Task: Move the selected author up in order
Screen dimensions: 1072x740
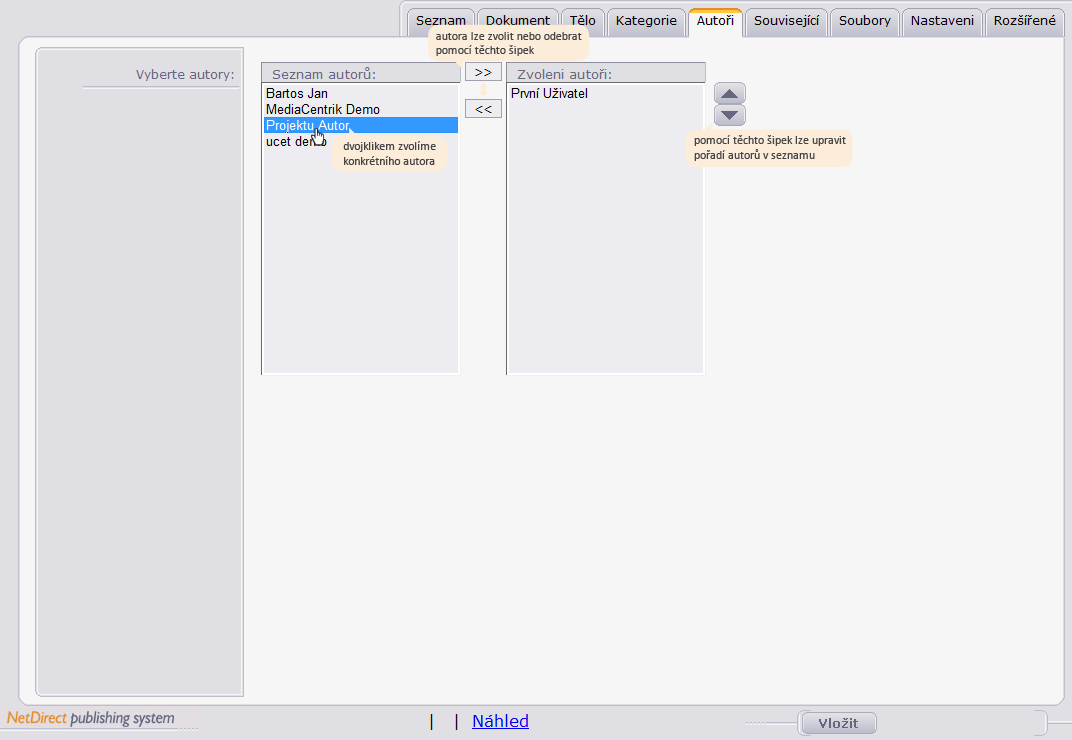Action: pos(729,93)
